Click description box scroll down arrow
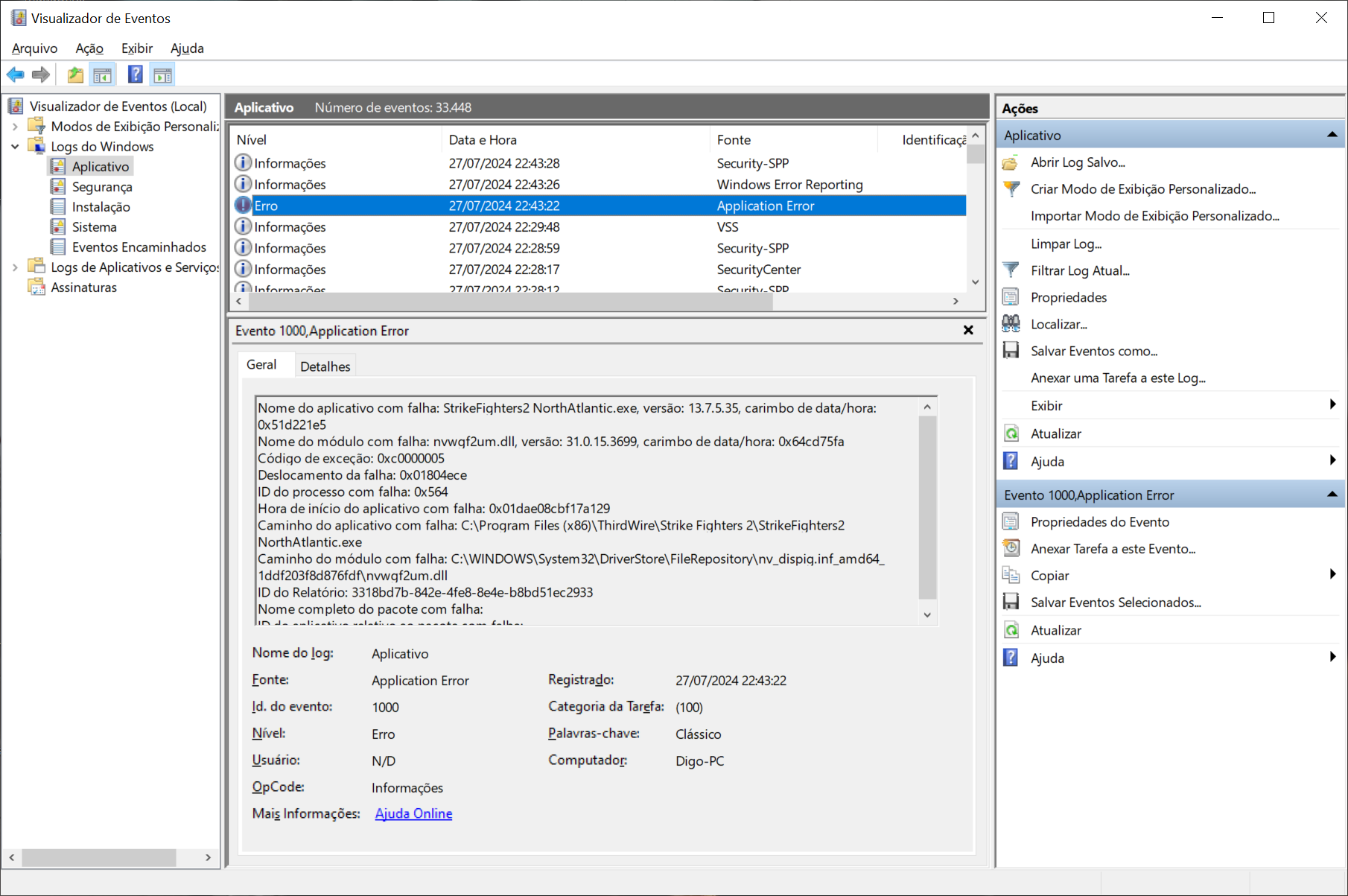The width and height of the screenshot is (1348, 896). (x=927, y=615)
